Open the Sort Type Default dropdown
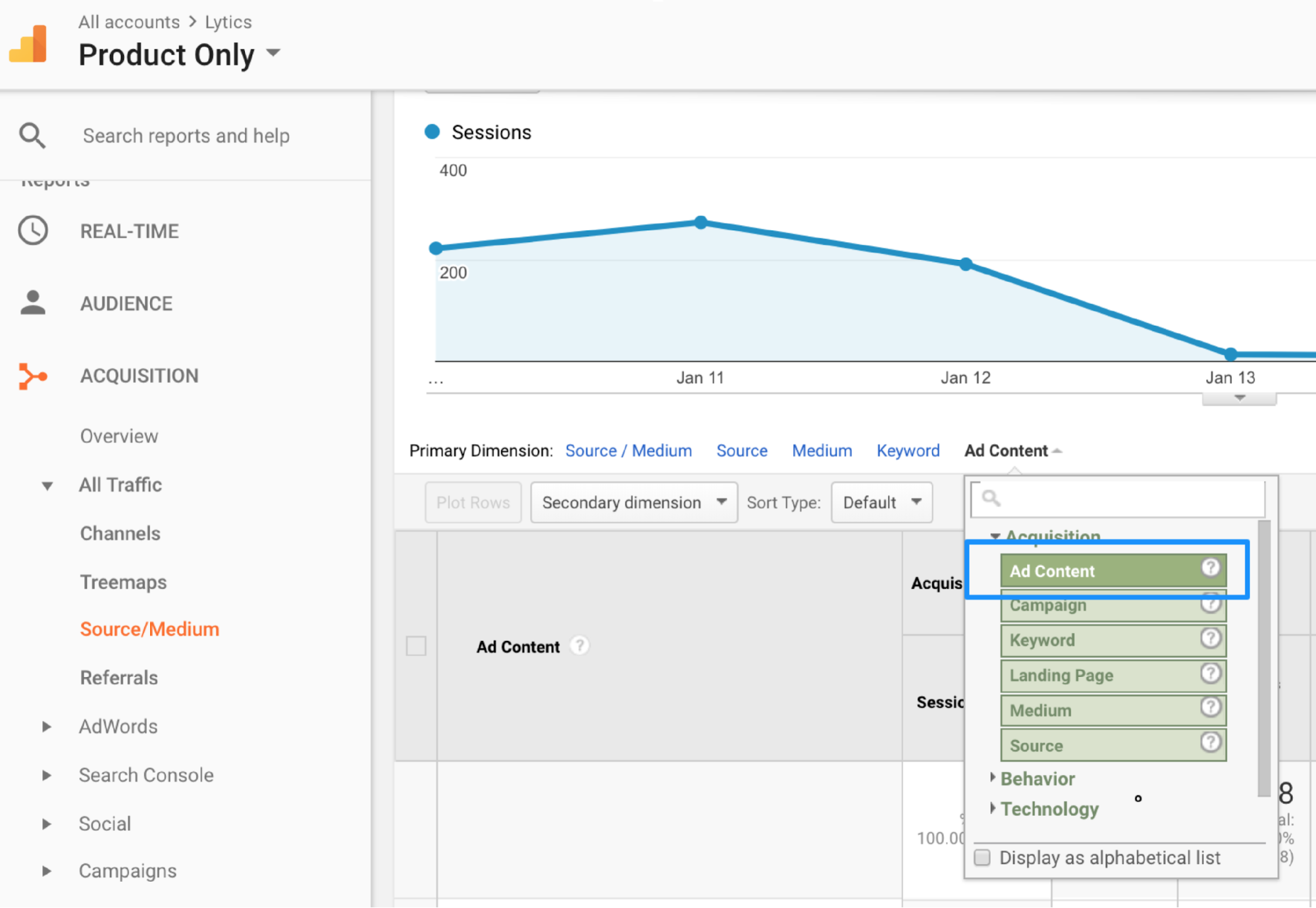1316x908 pixels. click(881, 503)
